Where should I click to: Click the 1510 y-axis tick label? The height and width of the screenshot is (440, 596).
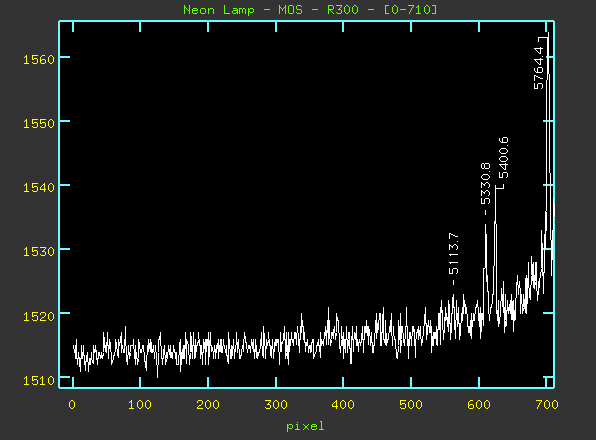click(x=39, y=380)
